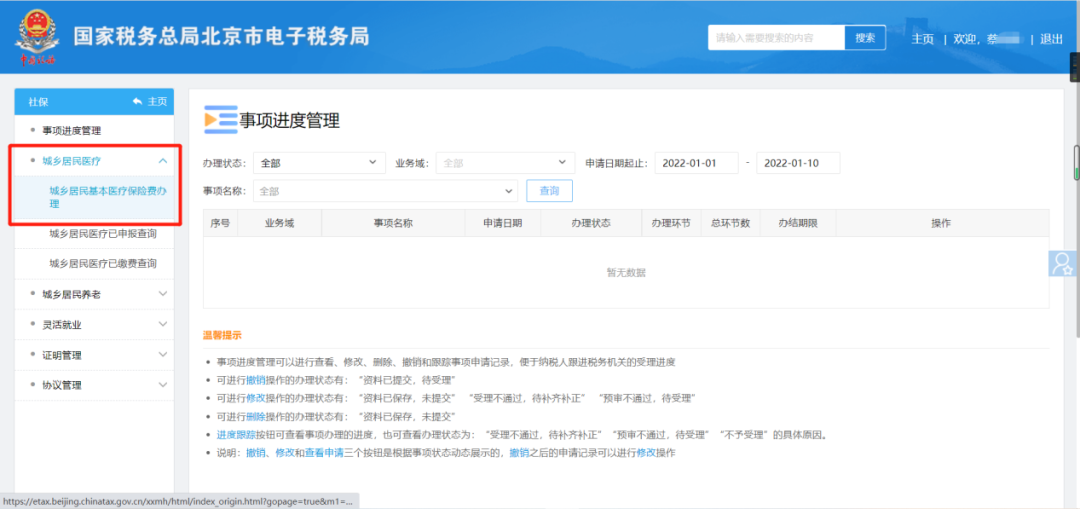
Task: Expand the 证明管理 section
Action: pyautogui.click(x=94, y=355)
